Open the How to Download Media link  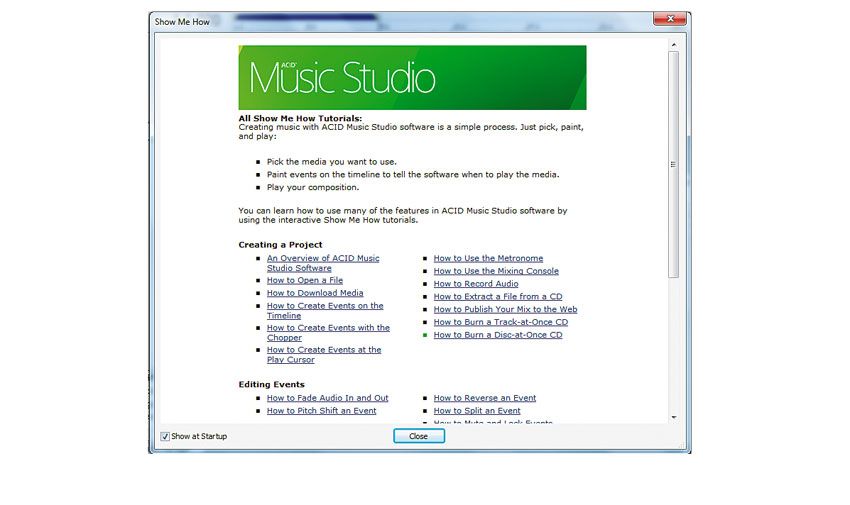pyautogui.click(x=315, y=293)
